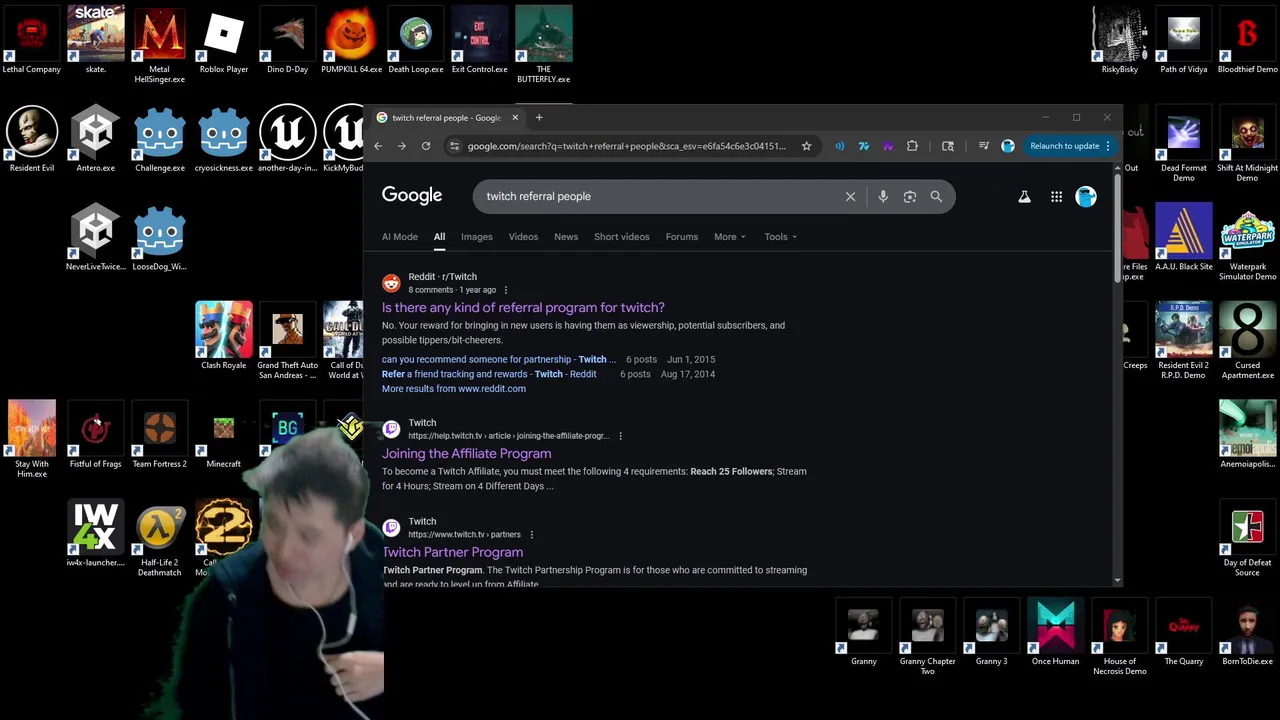Open A.A.U. Black Site shortcut
Viewport: 1280px width, 720px height.
pos(1184,237)
